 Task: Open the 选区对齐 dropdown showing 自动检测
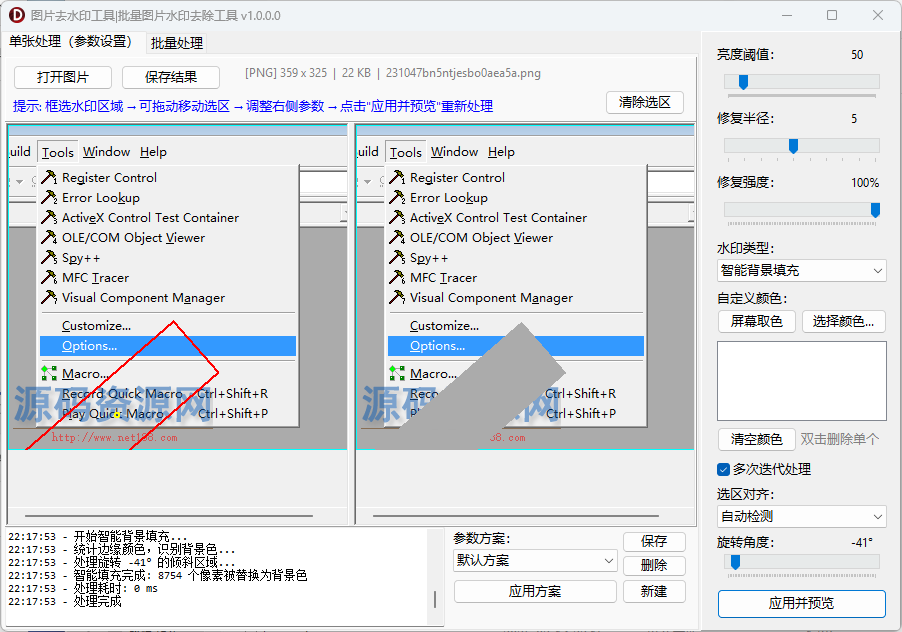[800, 516]
